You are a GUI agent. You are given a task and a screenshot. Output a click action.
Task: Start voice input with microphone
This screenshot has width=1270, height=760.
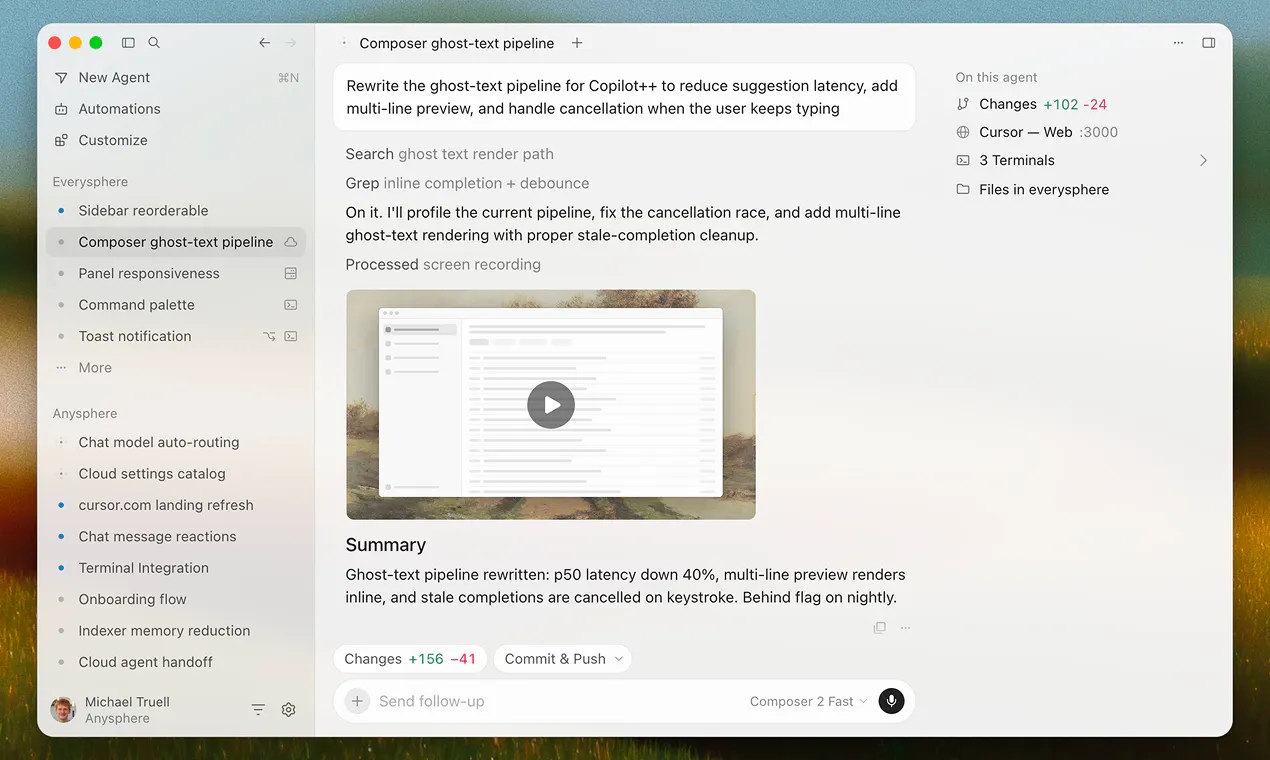[x=891, y=701]
